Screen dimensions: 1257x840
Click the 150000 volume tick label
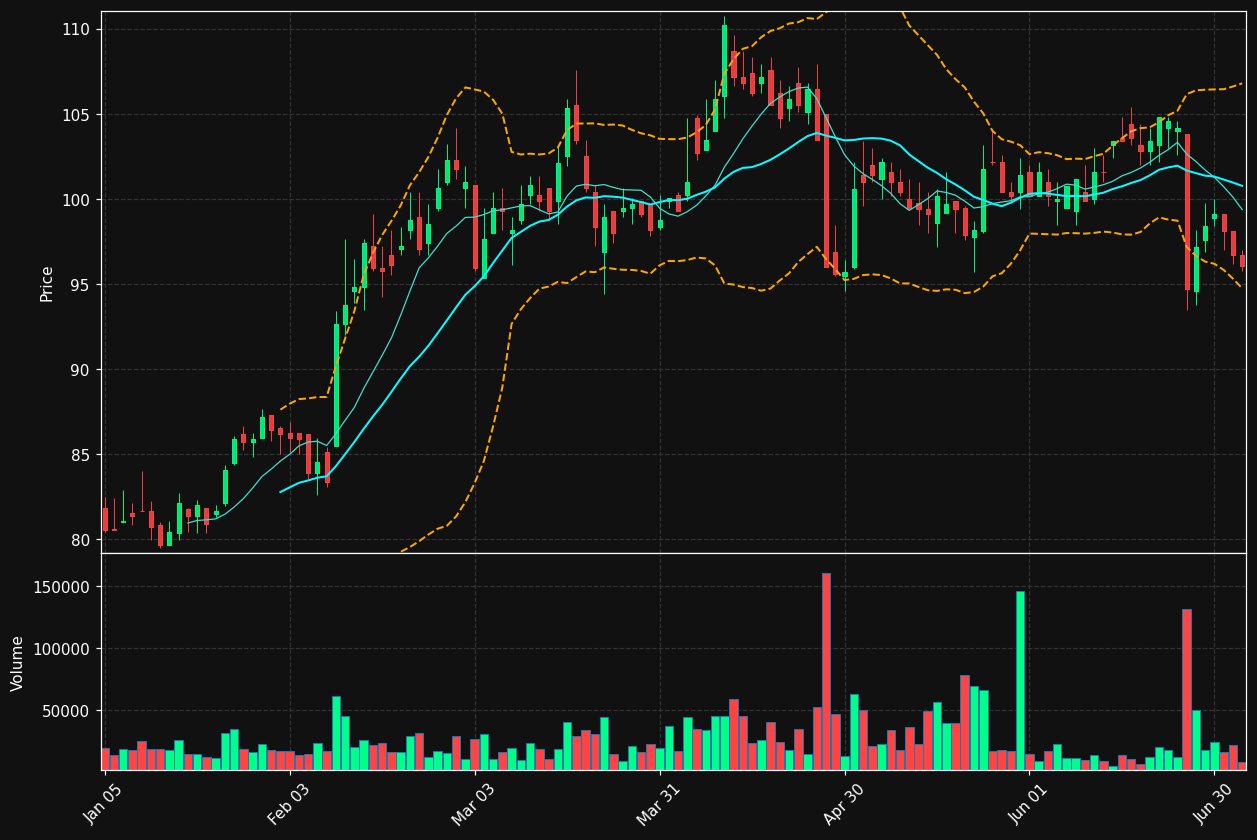point(63,587)
